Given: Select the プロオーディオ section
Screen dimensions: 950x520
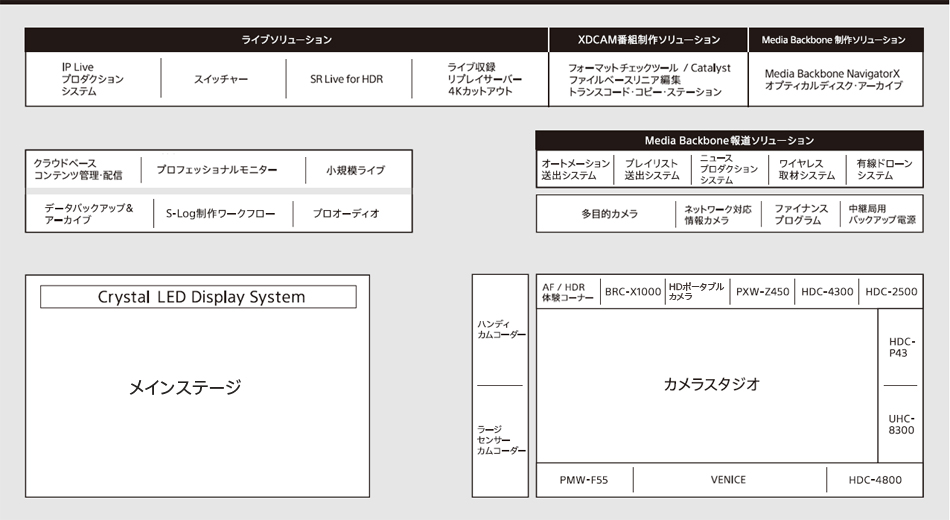Looking at the screenshot, I should click(346, 214).
